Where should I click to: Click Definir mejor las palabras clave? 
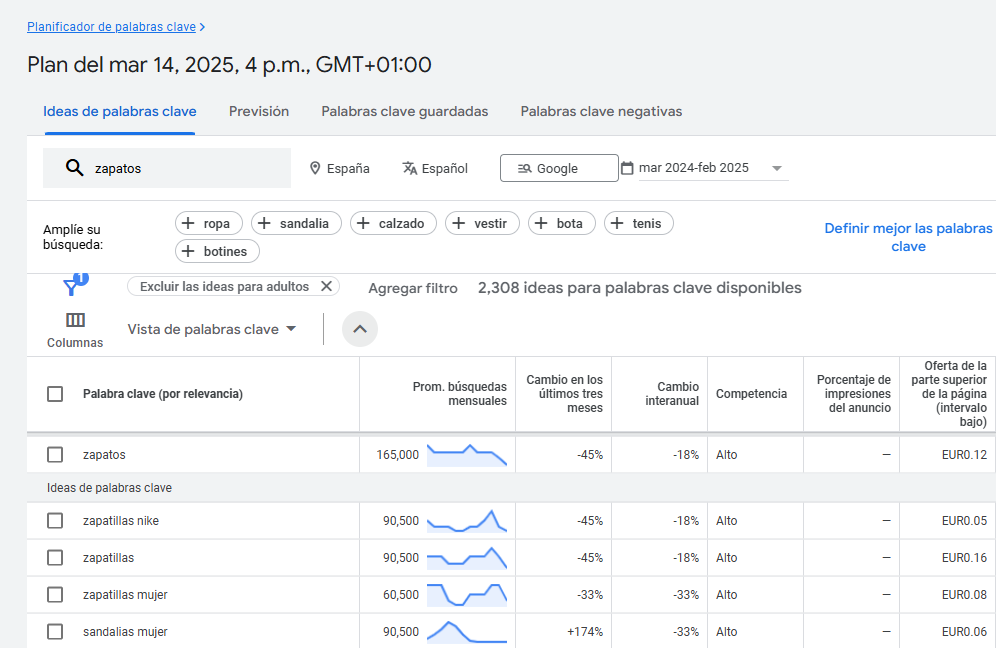click(908, 237)
